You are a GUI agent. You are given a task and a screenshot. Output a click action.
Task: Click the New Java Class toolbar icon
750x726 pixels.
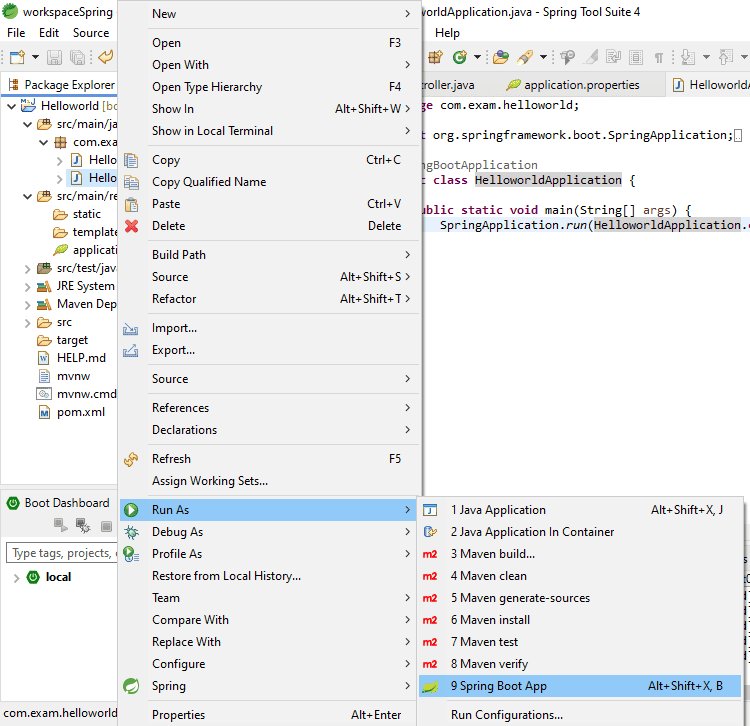coord(460,57)
